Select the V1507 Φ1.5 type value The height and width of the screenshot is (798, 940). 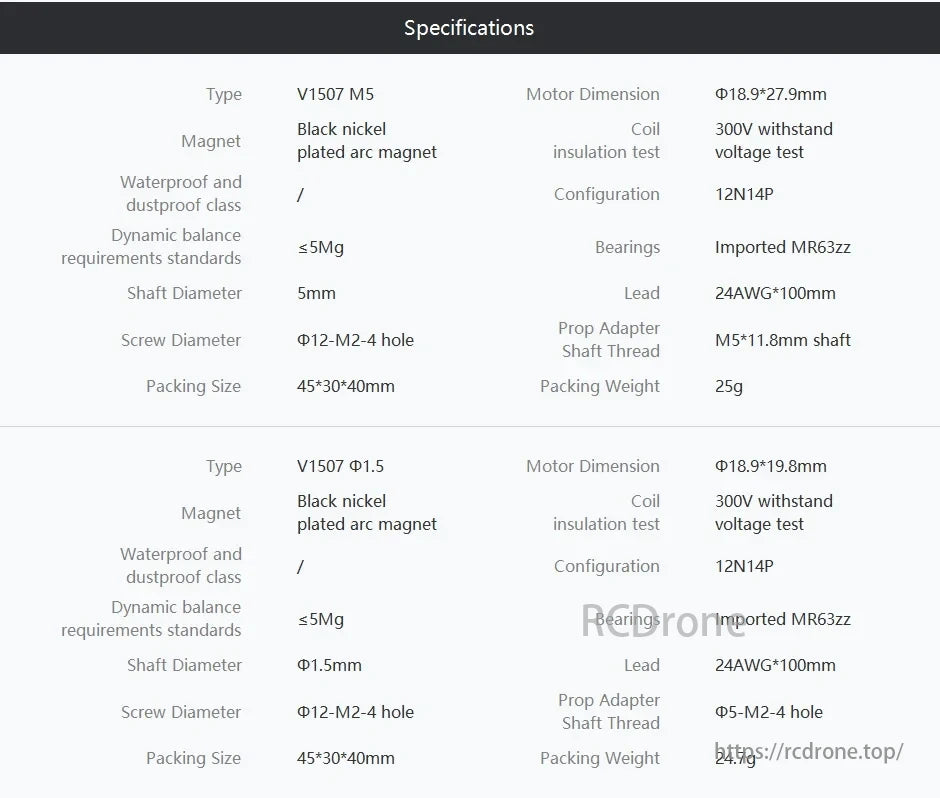click(340, 466)
